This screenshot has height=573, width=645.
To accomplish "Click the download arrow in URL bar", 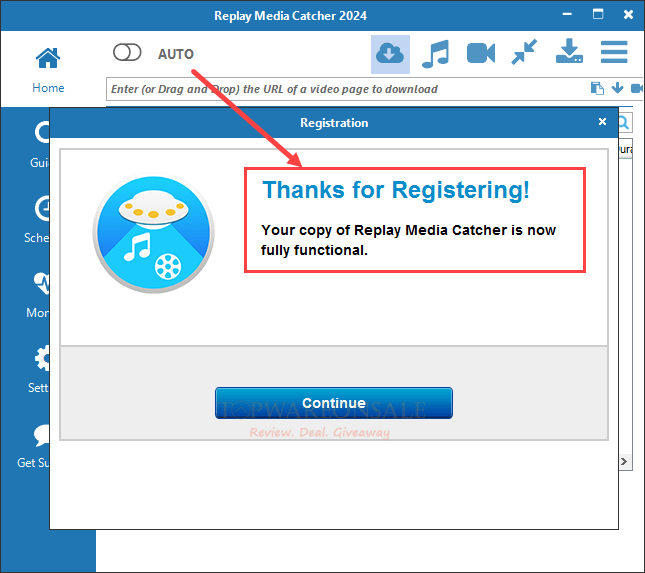I will tap(617, 88).
